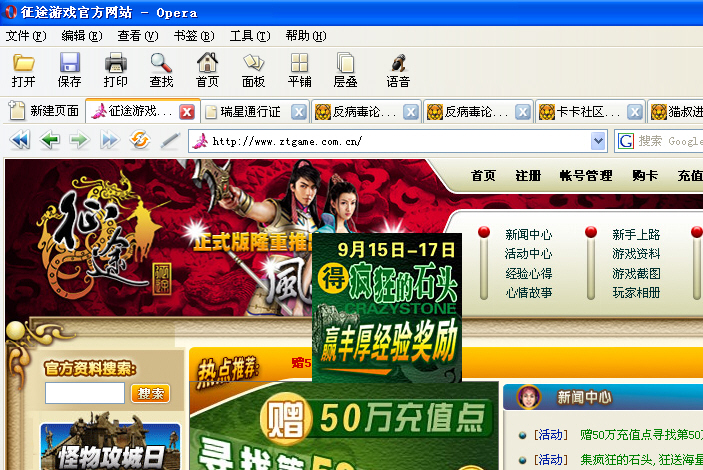
Task: Open the 工具(T) menu
Action: [250, 36]
